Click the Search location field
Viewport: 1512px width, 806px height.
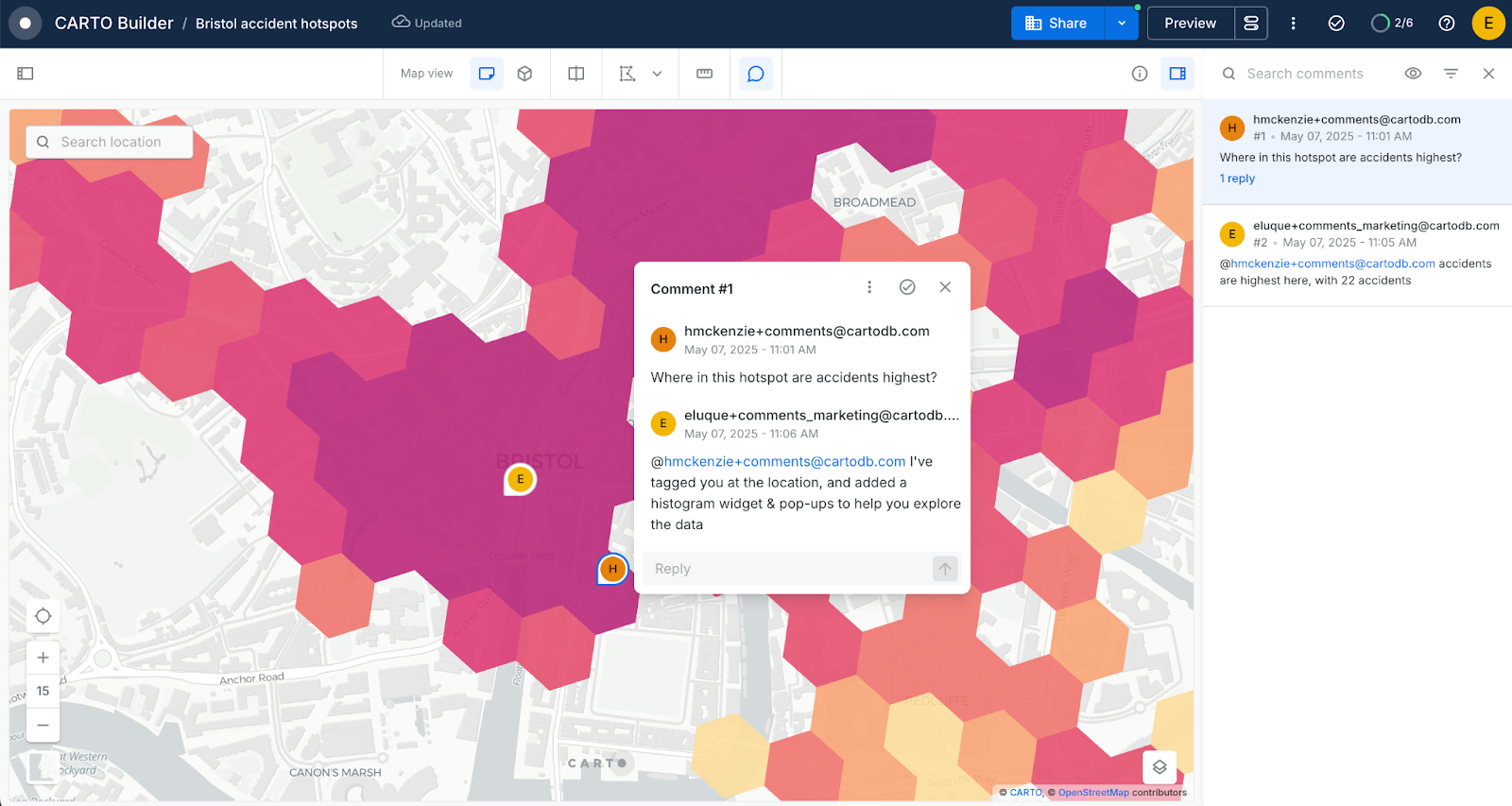(110, 142)
